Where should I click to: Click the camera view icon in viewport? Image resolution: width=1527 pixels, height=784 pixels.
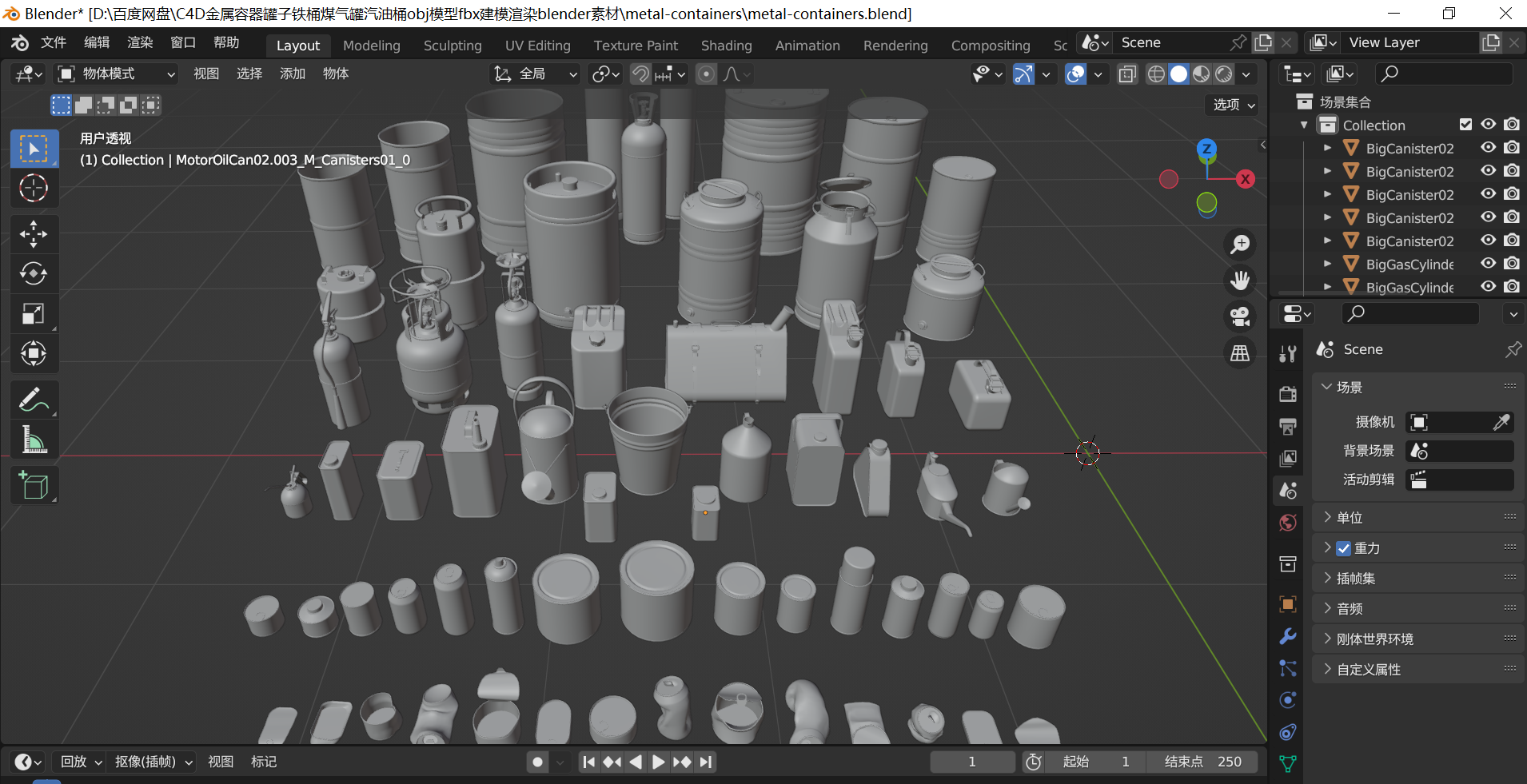coord(1240,316)
